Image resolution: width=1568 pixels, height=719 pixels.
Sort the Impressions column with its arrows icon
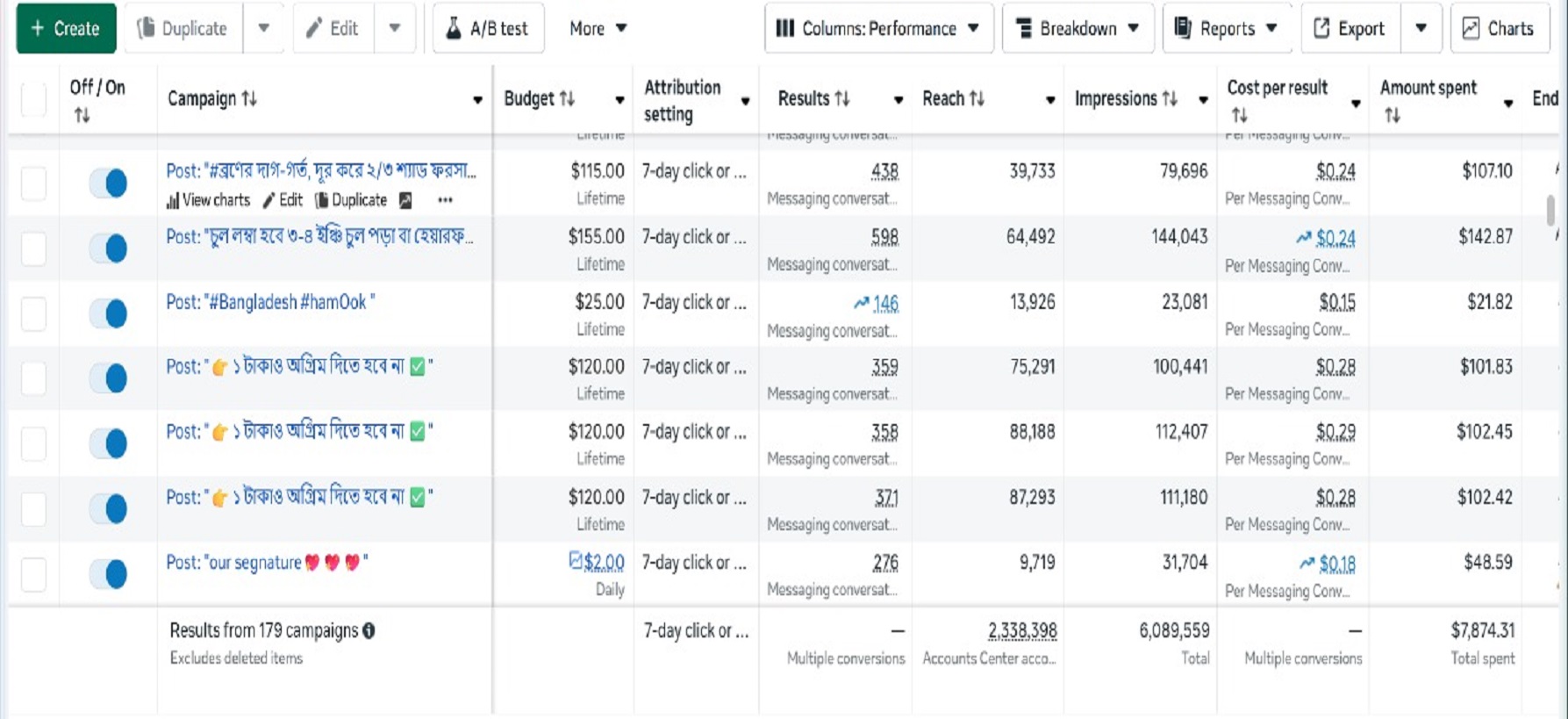[1170, 98]
